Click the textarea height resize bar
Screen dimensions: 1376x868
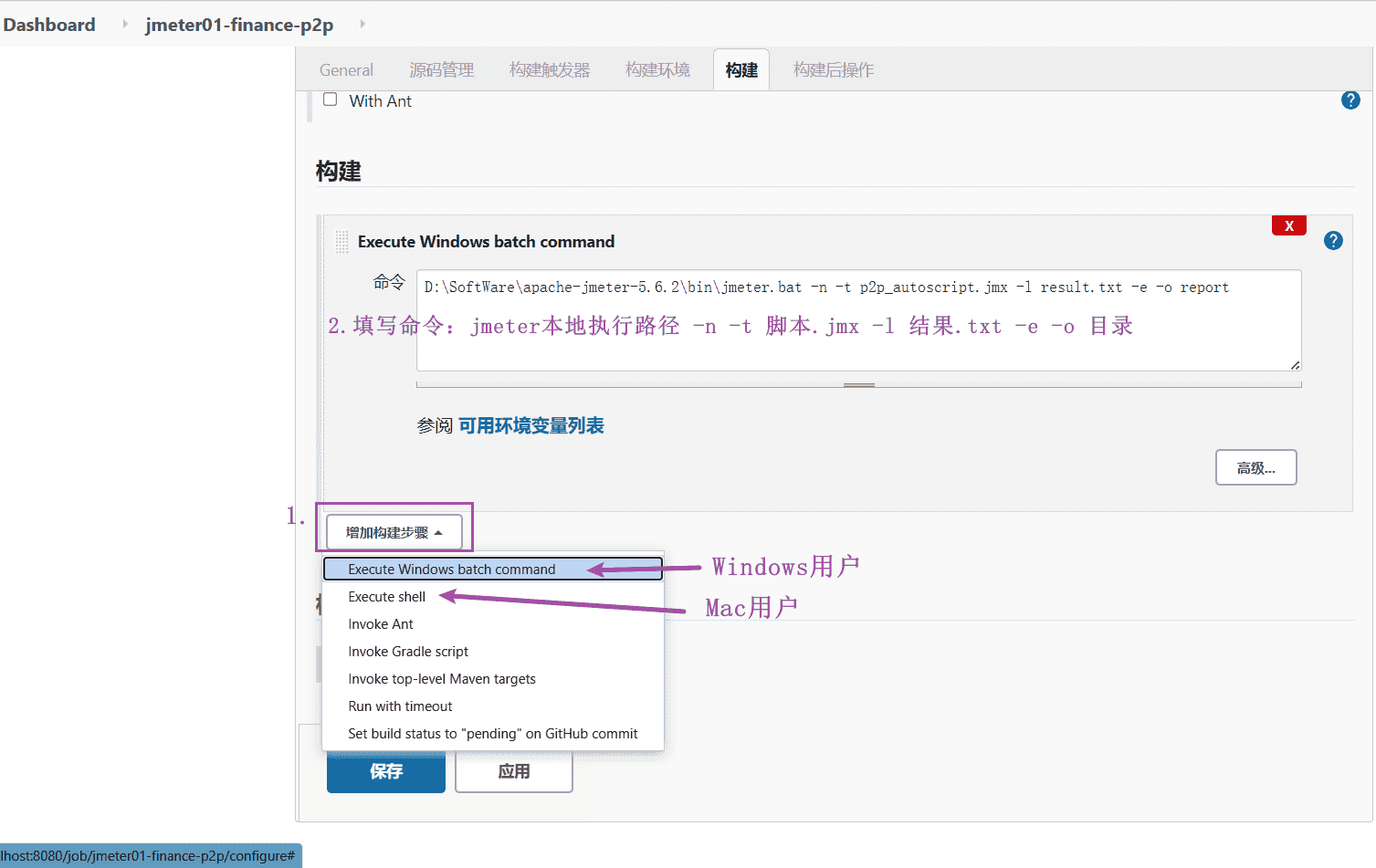tap(858, 385)
